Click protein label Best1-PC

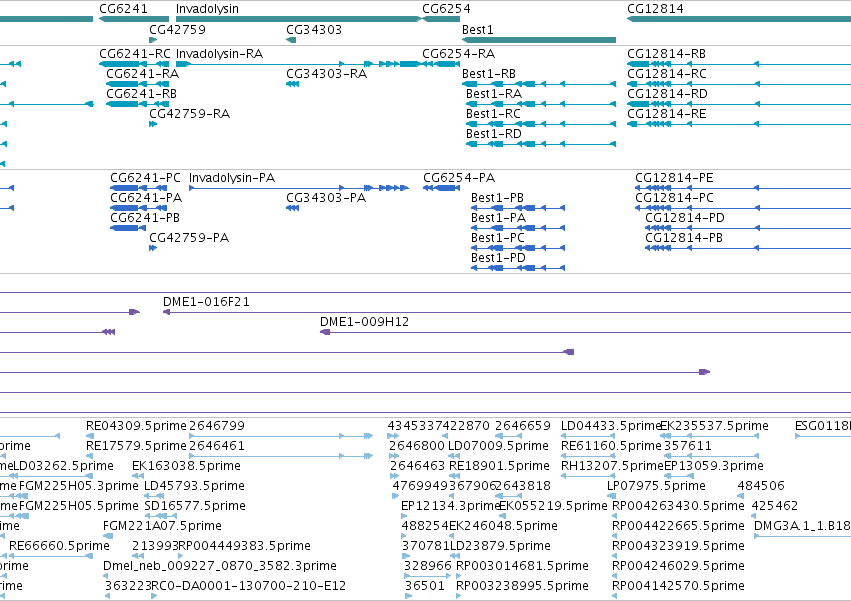[498, 238]
